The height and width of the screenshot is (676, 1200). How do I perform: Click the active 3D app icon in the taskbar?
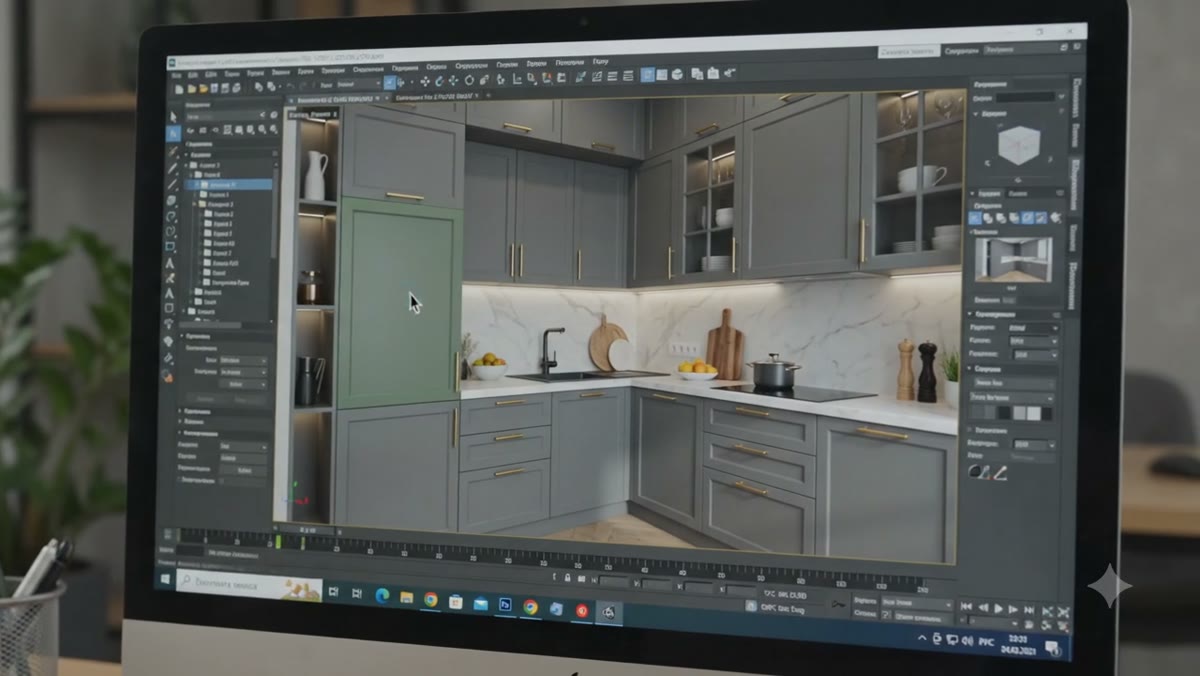click(x=608, y=612)
